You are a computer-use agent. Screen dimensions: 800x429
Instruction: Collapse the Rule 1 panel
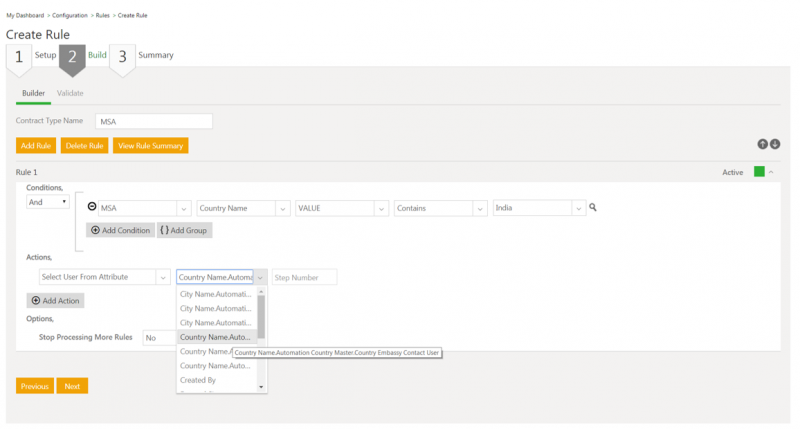tap(771, 172)
